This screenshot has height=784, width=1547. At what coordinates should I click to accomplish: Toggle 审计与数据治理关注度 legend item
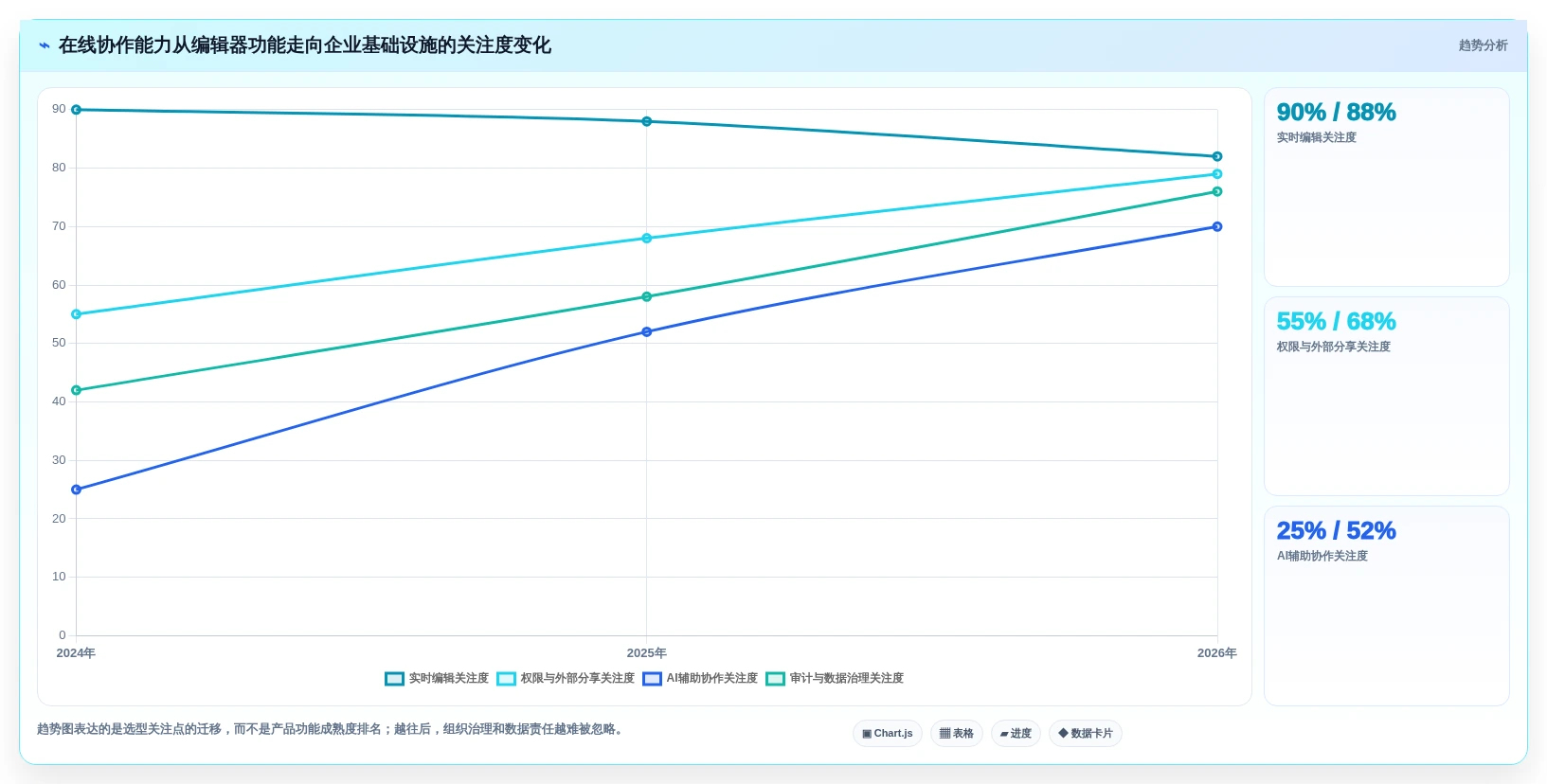[835, 679]
